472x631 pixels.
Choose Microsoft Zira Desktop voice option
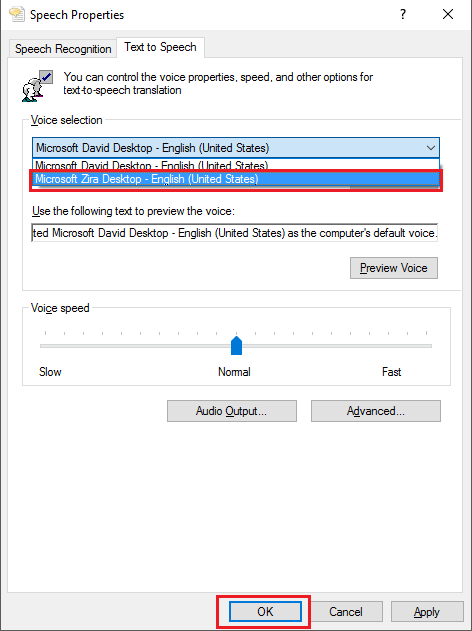point(236,179)
